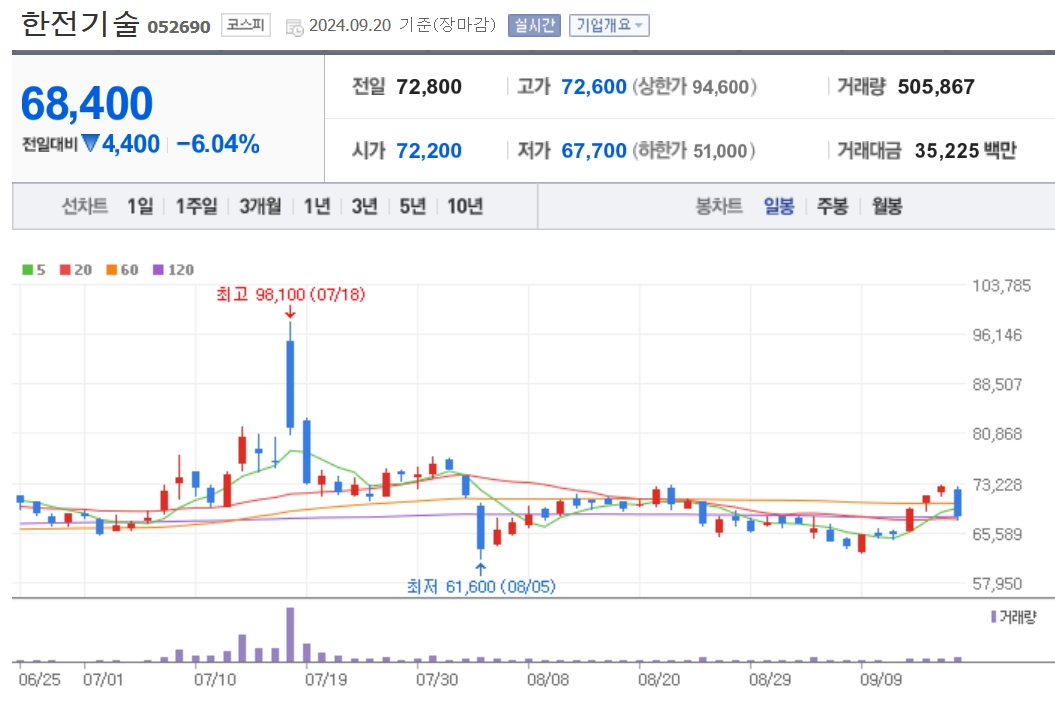Click the volume figure 505,867
This screenshot has width=1055, height=704.
click(936, 87)
